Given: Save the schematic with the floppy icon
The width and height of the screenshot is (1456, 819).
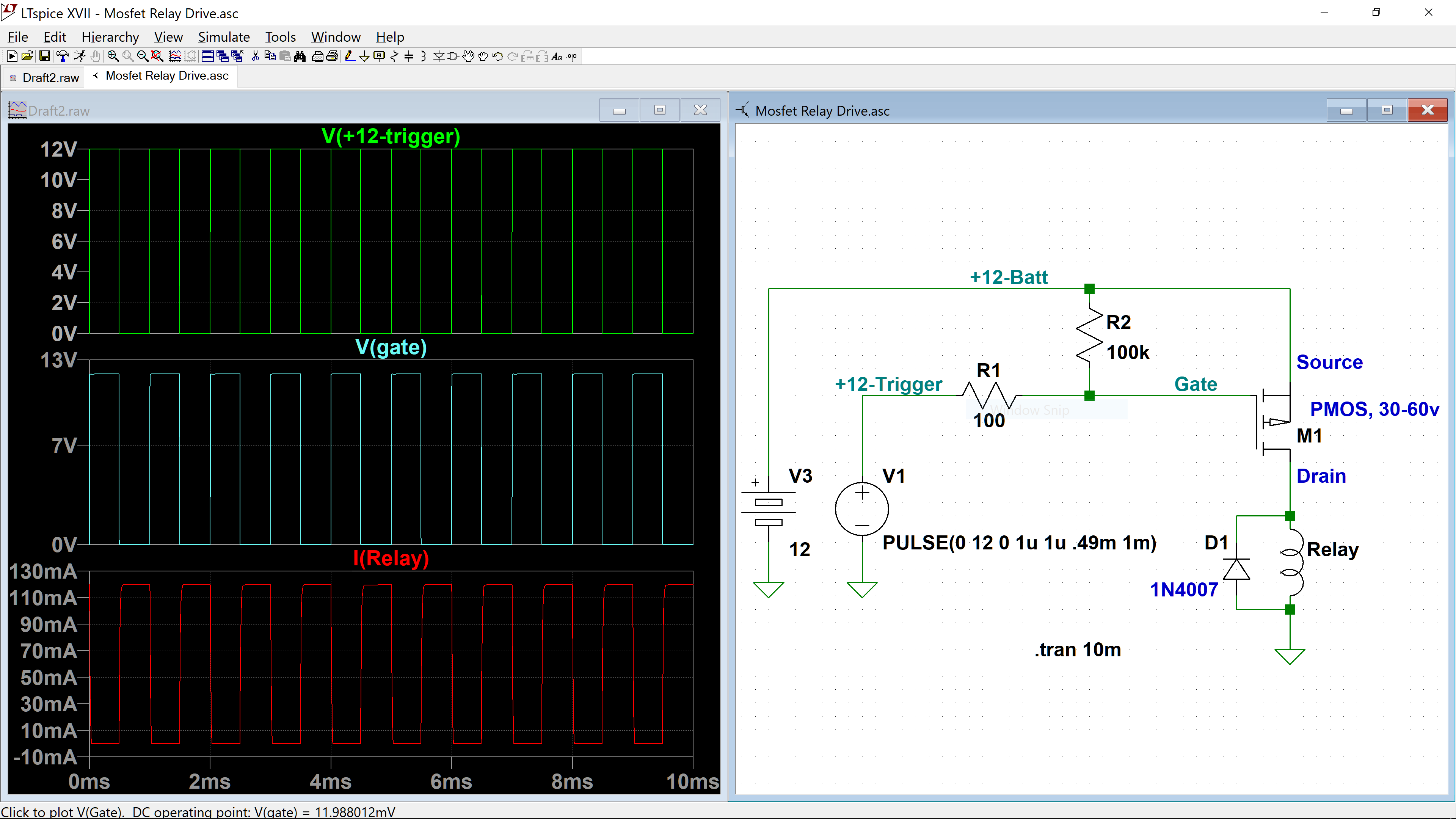Looking at the screenshot, I should 45,56.
